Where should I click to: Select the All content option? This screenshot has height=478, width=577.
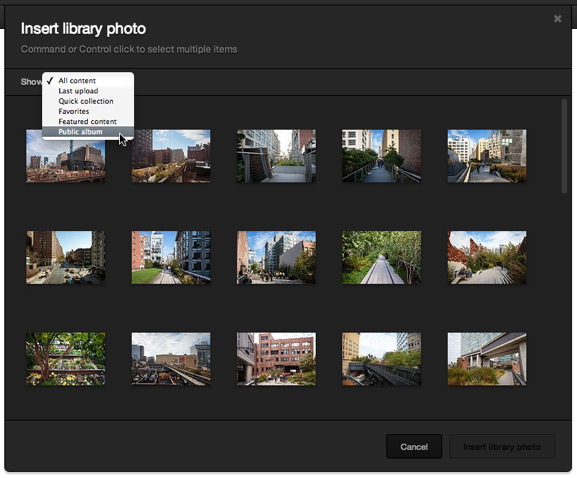(88, 81)
